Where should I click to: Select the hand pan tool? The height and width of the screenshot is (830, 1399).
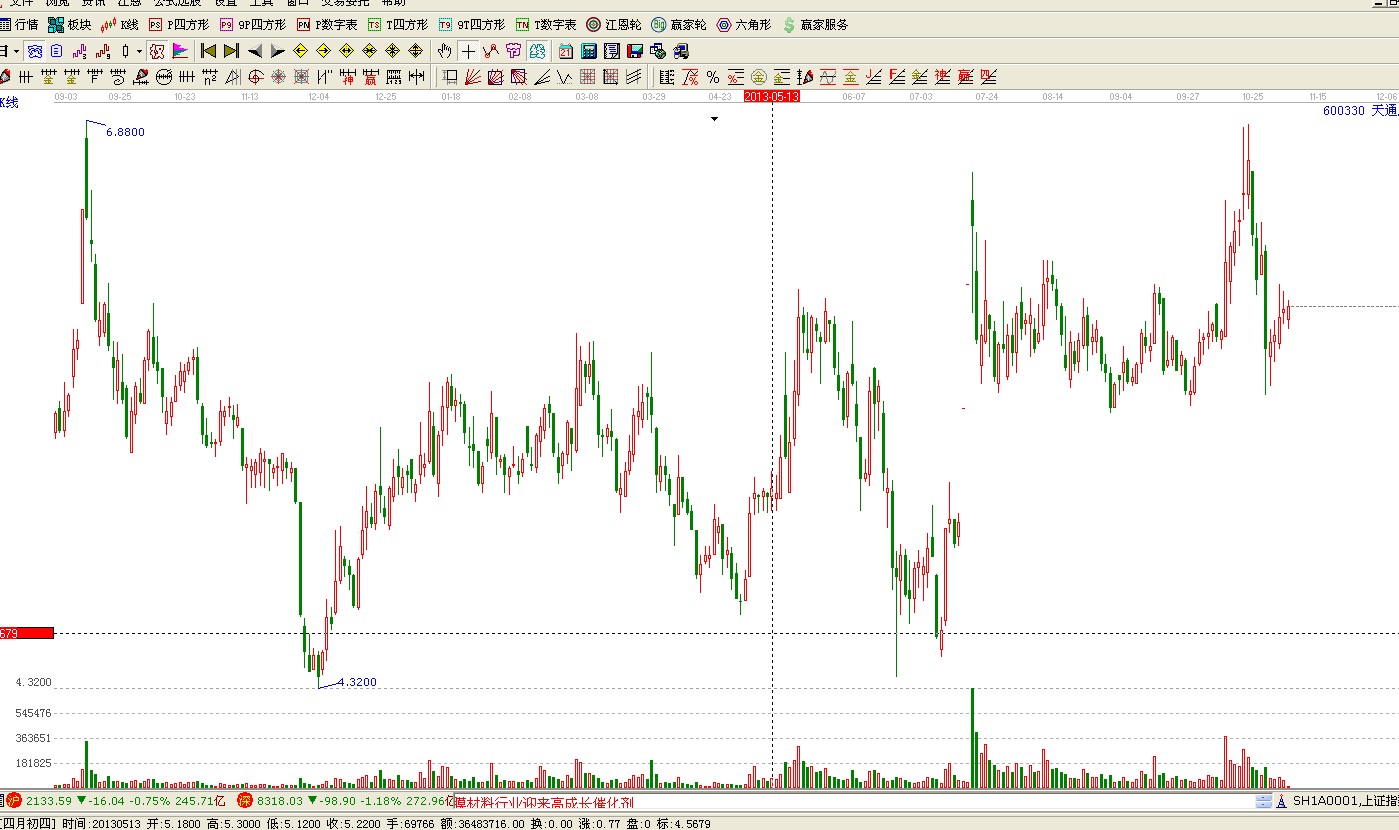(445, 51)
